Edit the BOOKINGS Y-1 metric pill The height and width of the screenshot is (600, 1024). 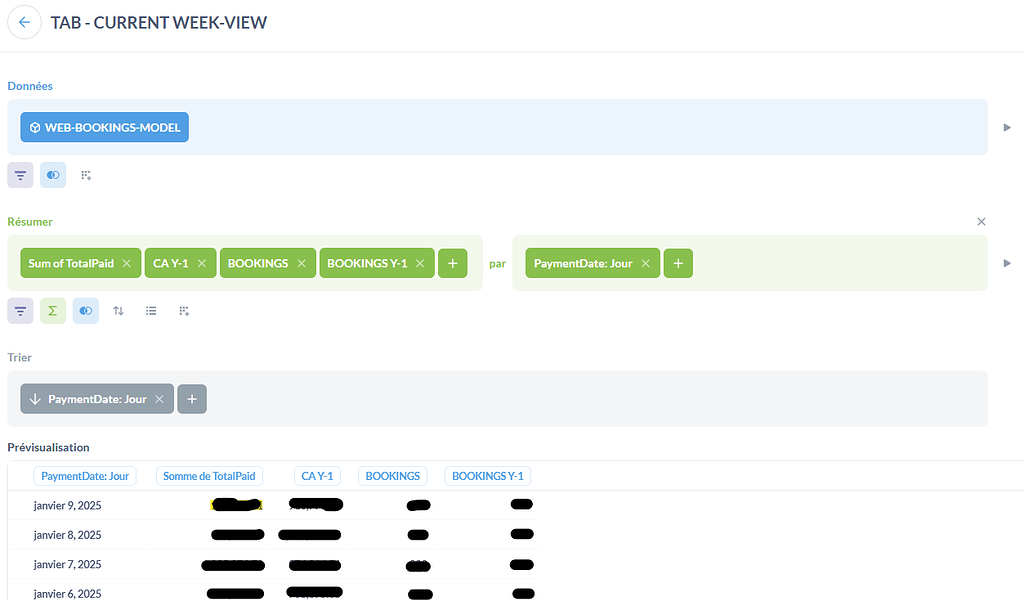click(x=367, y=263)
